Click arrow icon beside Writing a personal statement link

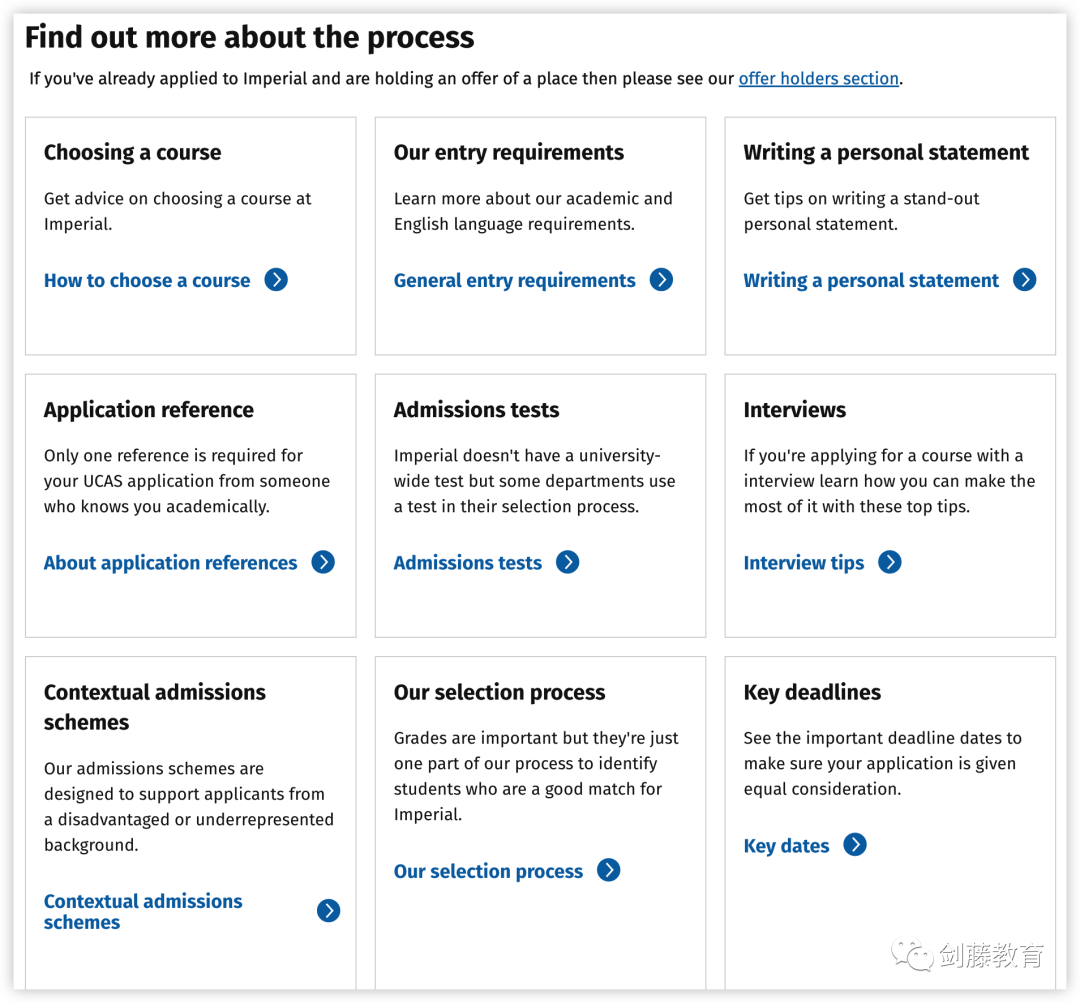[1025, 280]
